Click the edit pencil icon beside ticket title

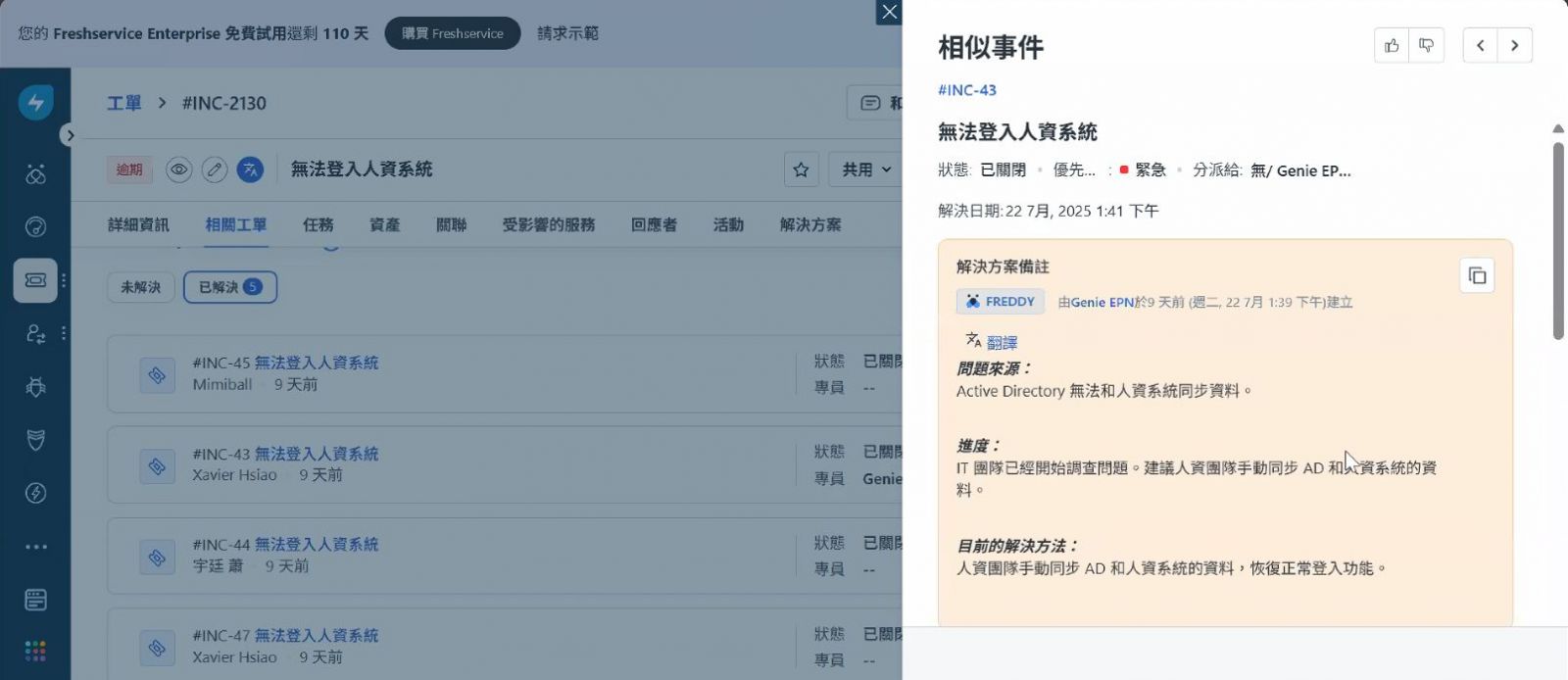(x=215, y=170)
